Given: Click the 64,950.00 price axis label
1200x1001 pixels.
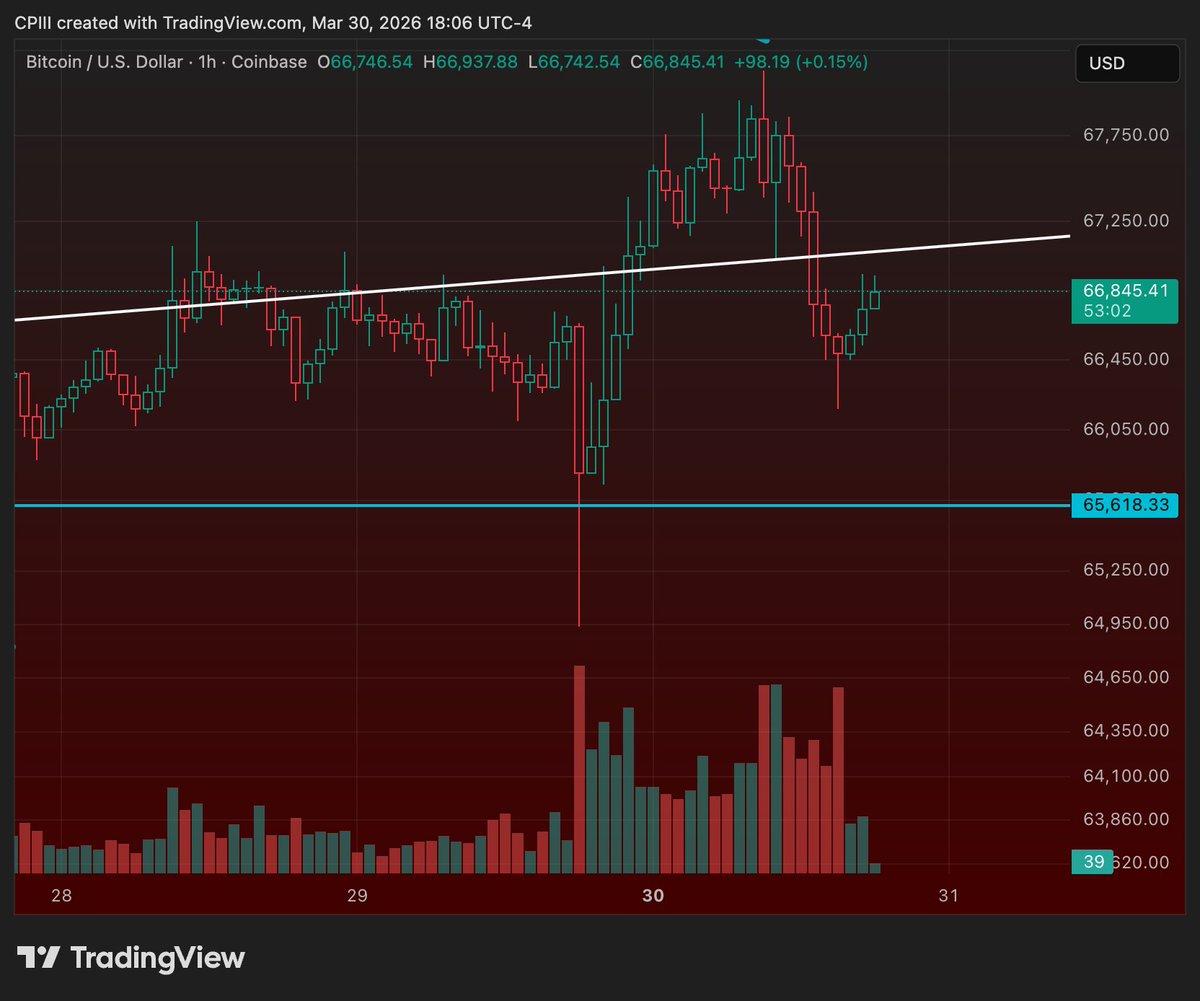Looking at the screenshot, I should (x=1125, y=623).
